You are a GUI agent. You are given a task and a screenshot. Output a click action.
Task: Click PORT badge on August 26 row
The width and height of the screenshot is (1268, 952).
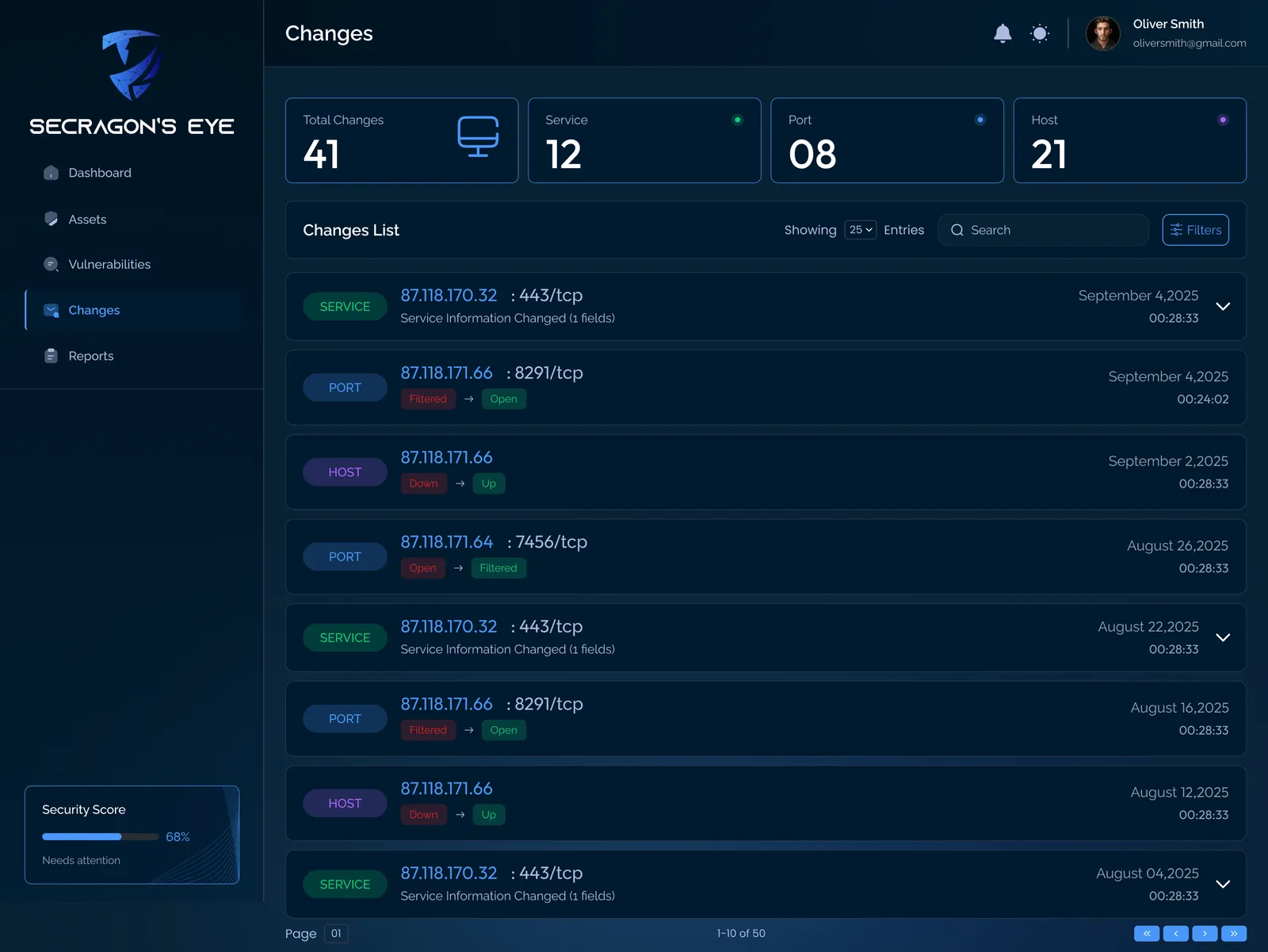pos(345,557)
